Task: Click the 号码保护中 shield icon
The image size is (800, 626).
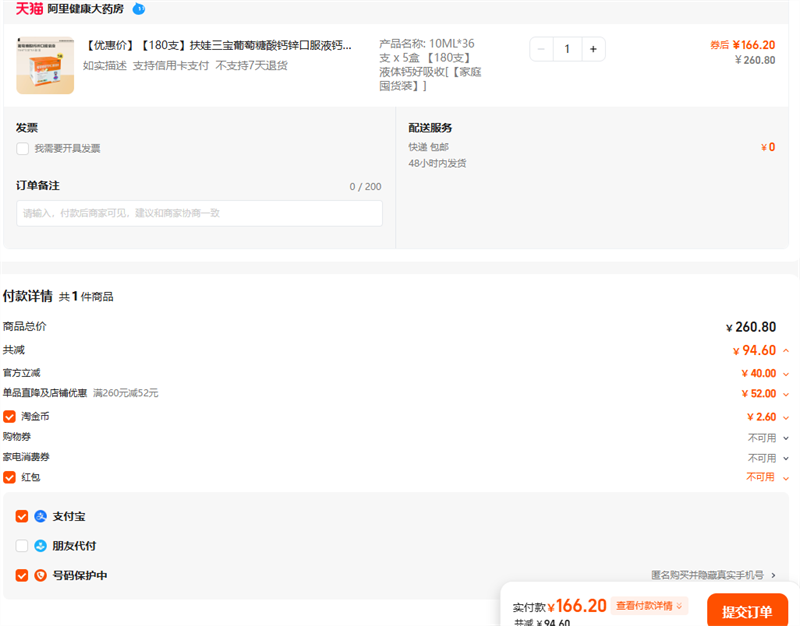Action: coord(41,576)
